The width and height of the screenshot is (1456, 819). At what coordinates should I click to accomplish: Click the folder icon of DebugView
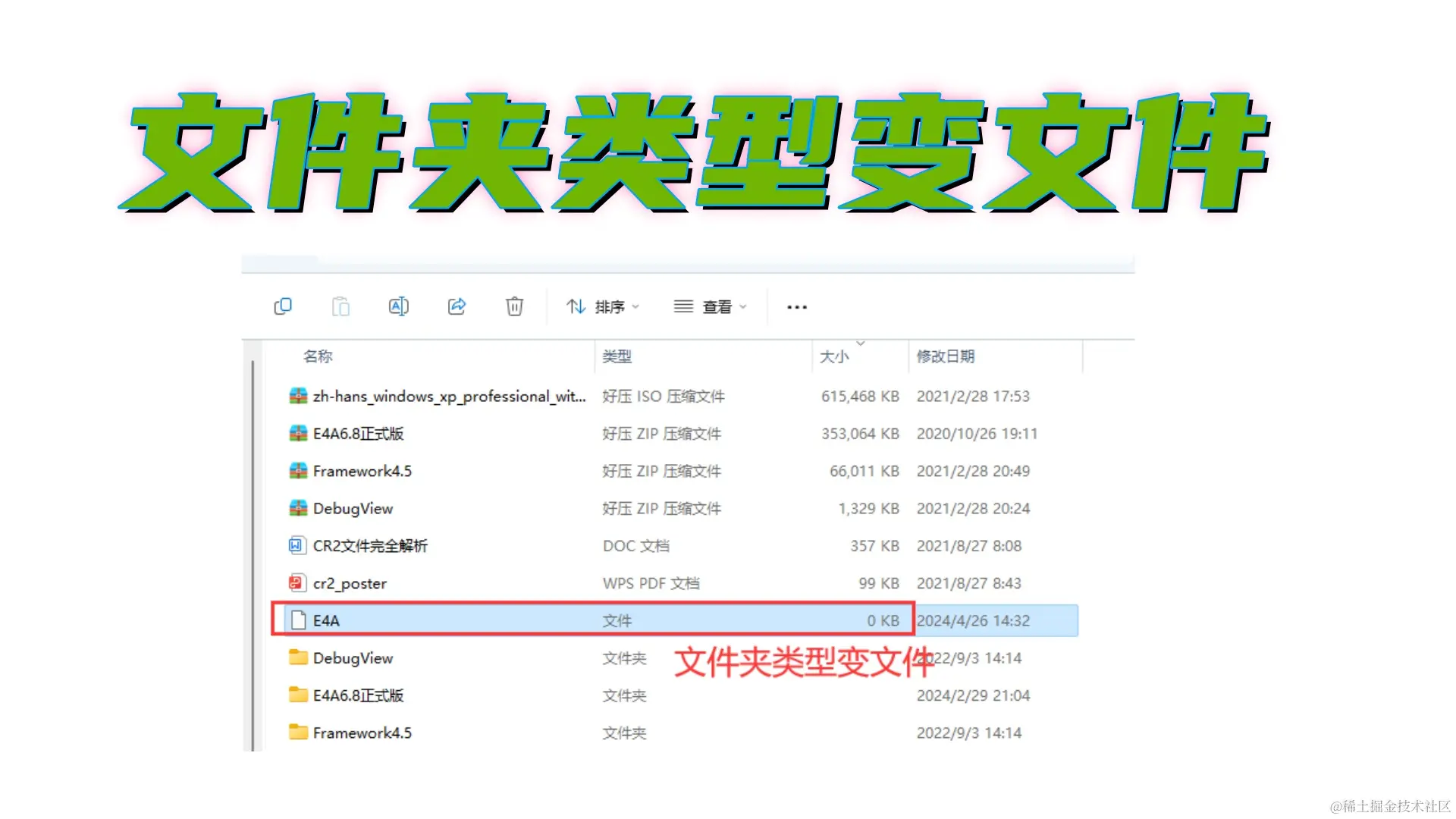297,657
